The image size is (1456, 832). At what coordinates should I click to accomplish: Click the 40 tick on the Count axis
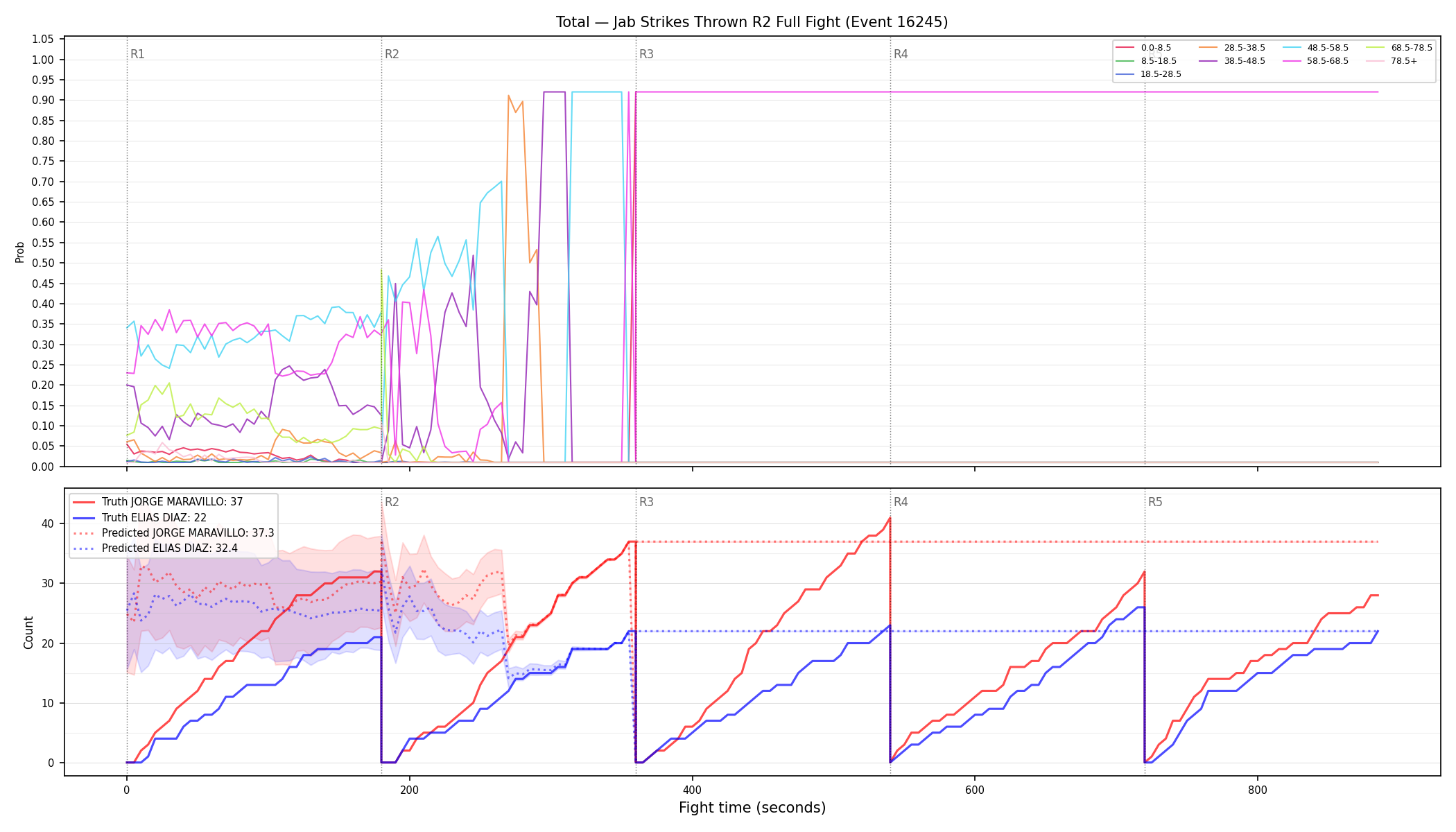click(x=48, y=524)
